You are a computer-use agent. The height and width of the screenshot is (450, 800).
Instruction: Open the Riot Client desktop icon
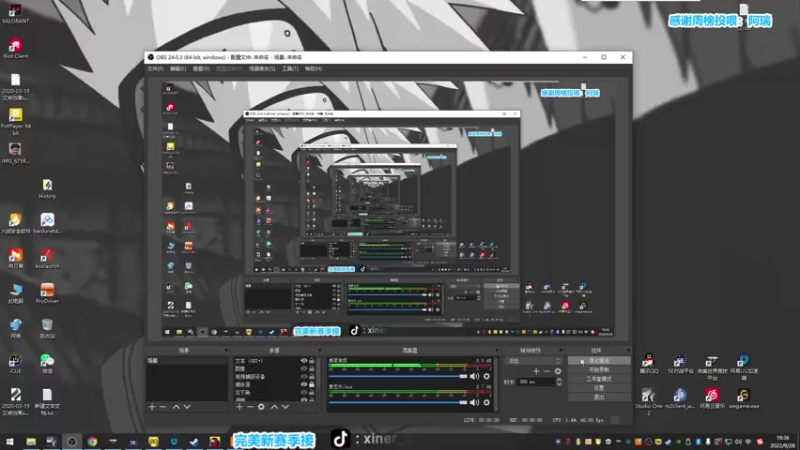(15, 48)
